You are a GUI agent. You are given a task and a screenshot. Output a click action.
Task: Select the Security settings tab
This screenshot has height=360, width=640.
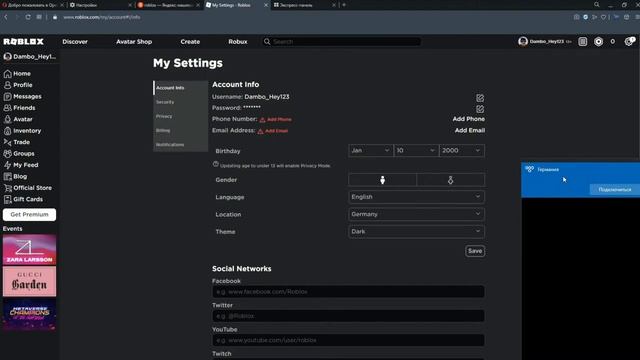pos(180,102)
